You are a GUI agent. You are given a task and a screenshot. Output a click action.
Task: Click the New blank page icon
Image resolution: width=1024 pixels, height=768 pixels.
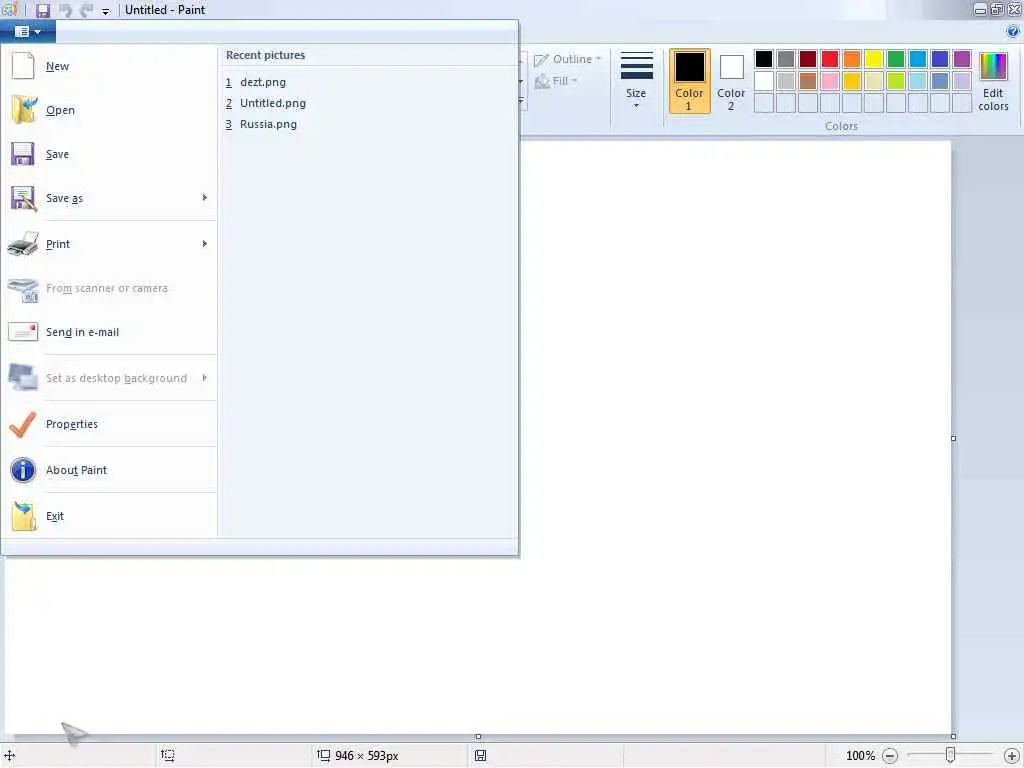23,66
